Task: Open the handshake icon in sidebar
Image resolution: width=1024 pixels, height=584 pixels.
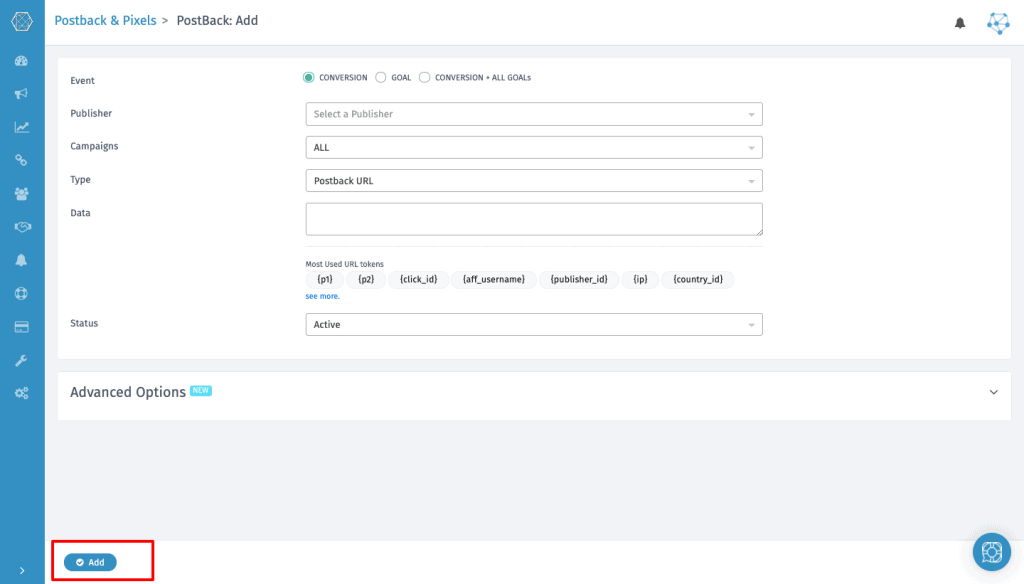Action: click(22, 227)
